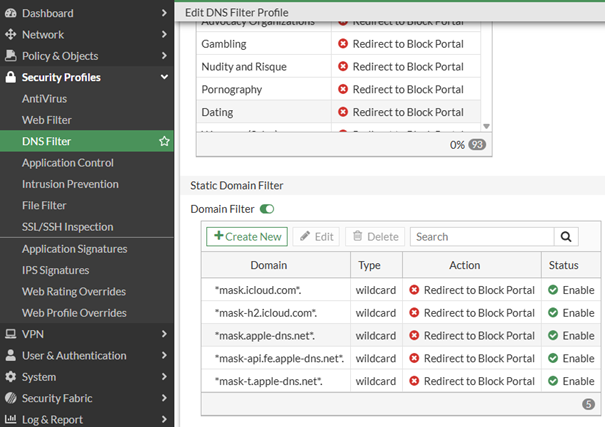This screenshot has width=605, height=427.
Task: Expand the Security Fabric menu
Action: coord(164,398)
